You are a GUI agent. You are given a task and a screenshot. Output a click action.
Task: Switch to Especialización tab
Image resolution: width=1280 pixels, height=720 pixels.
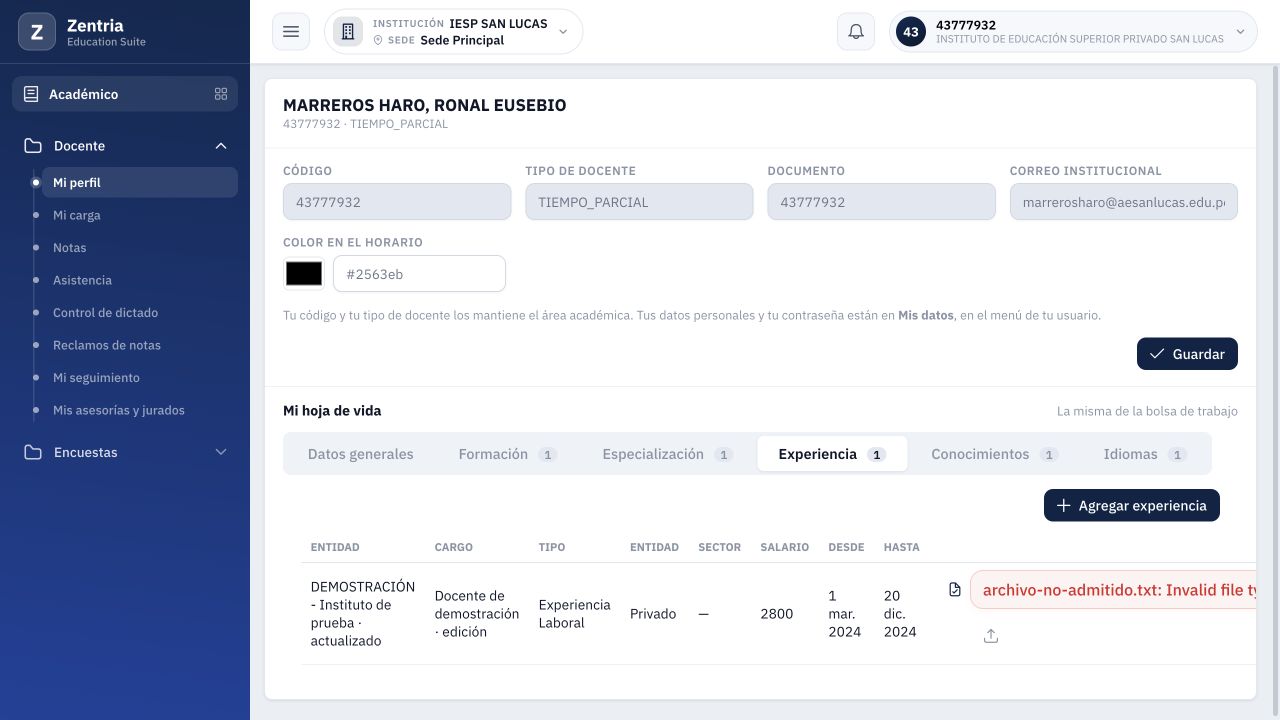[667, 454]
